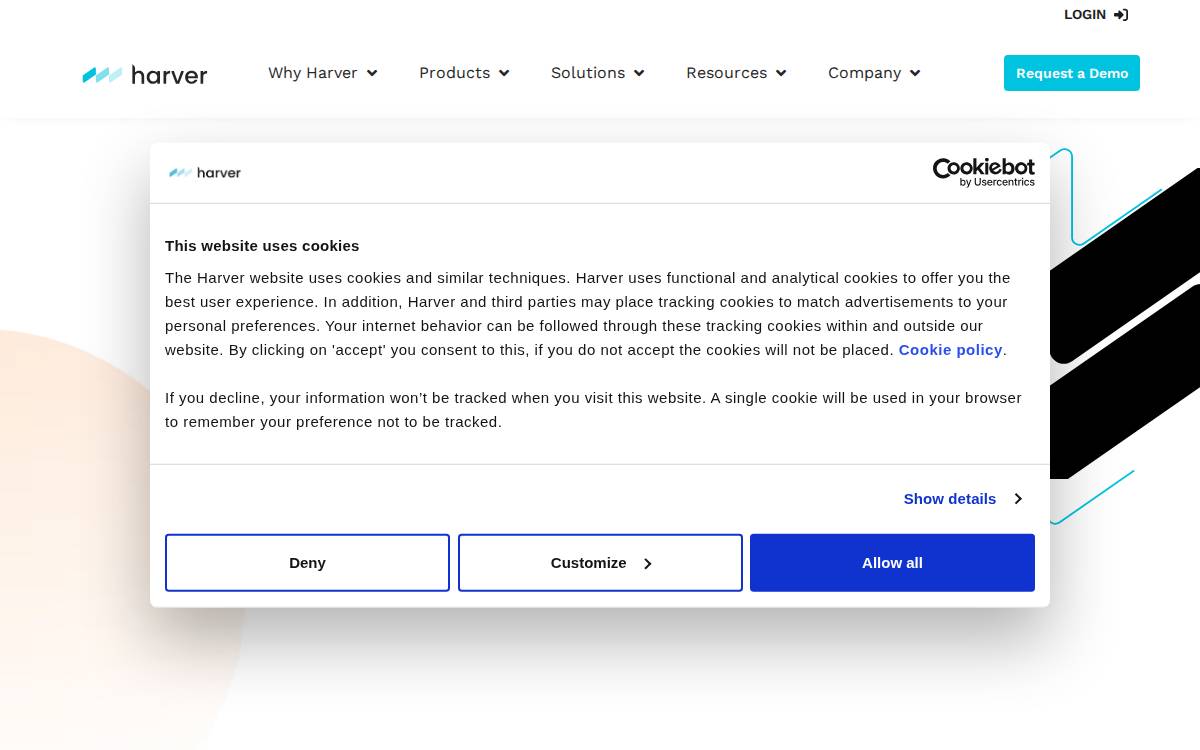This screenshot has width=1200, height=750.
Task: Expand the Show details chevron
Action: [1018, 498]
